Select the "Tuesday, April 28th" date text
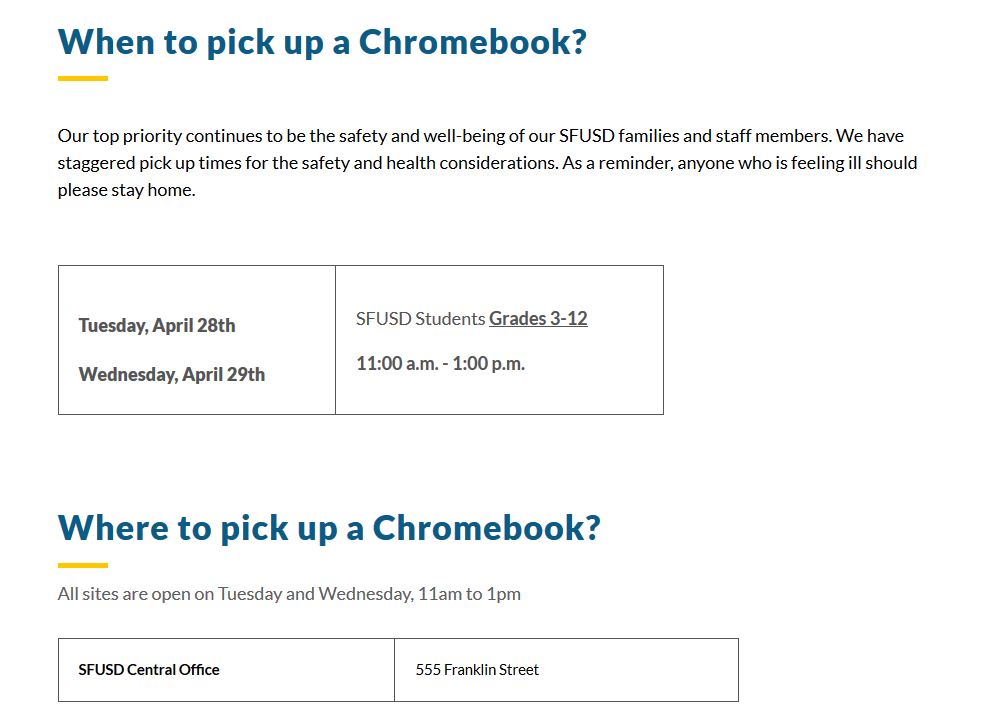1008x714 pixels. [157, 326]
